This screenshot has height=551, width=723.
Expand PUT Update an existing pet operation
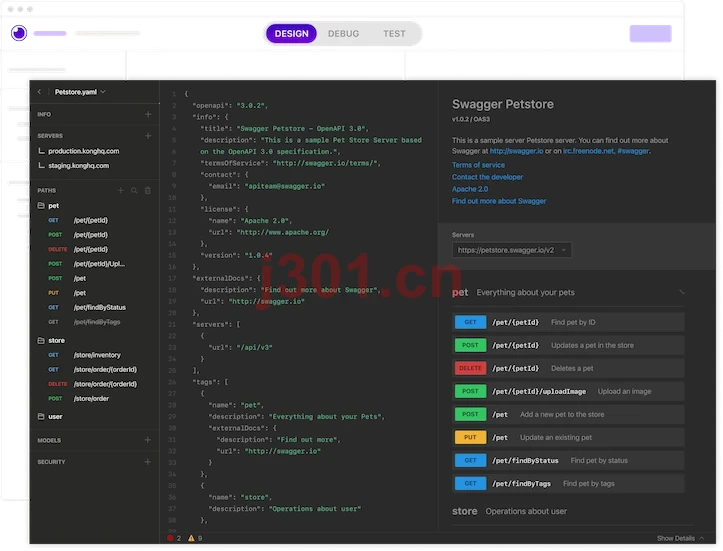(568, 437)
